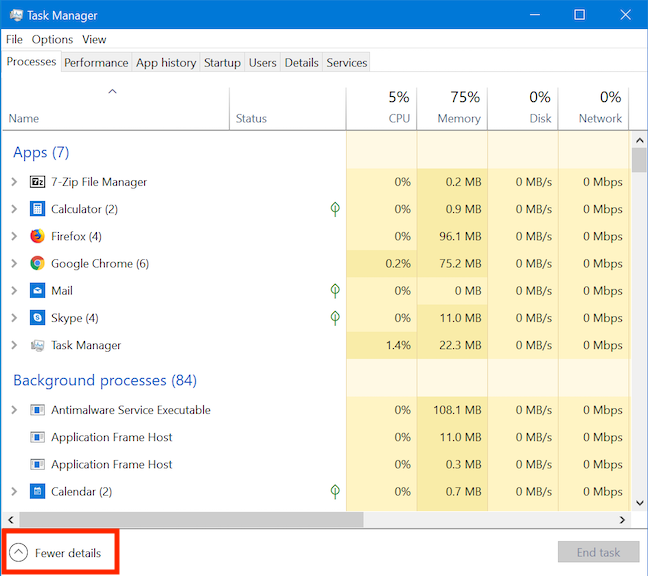Click the suspended leaf icon beside Calendar

(335, 491)
